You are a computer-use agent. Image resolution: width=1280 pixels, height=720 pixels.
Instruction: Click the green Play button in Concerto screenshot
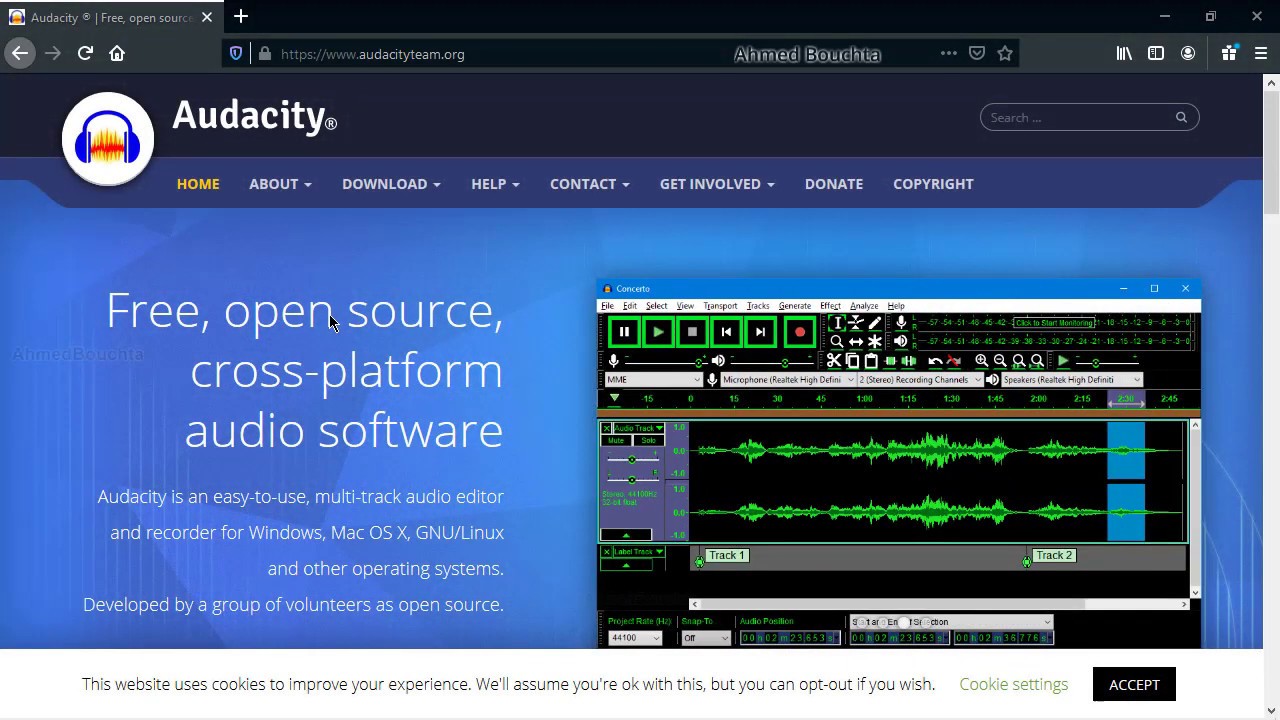(x=658, y=332)
